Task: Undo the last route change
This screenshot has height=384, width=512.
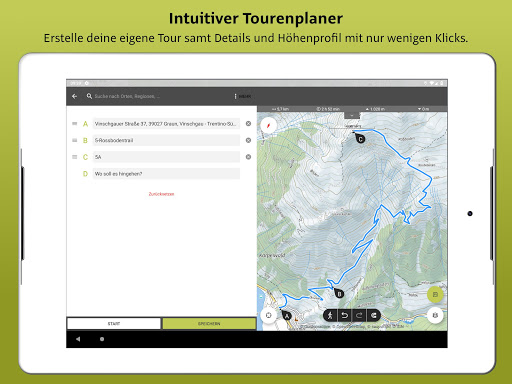Action: (x=345, y=315)
